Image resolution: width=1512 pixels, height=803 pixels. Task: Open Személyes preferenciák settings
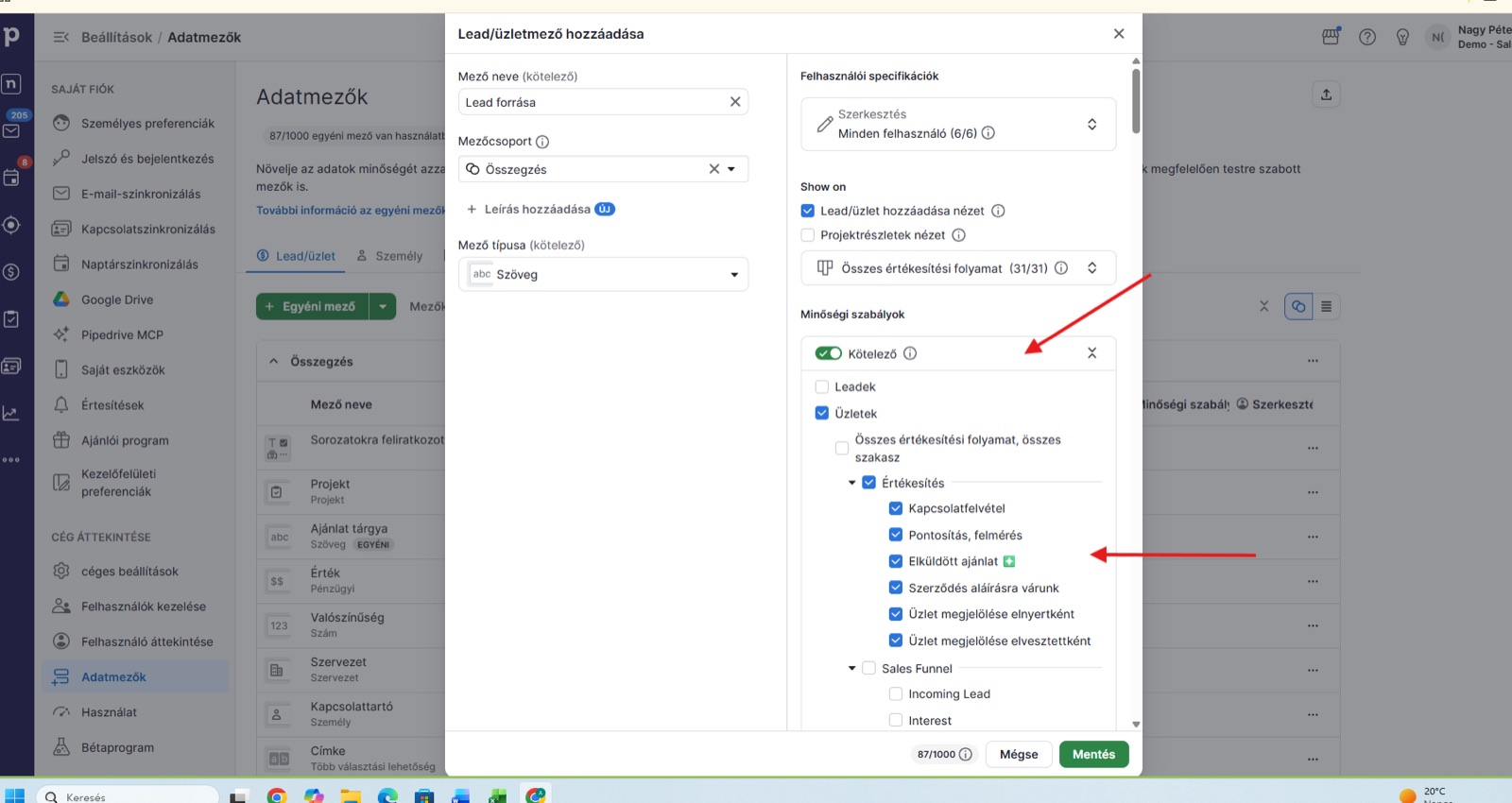coord(134,124)
